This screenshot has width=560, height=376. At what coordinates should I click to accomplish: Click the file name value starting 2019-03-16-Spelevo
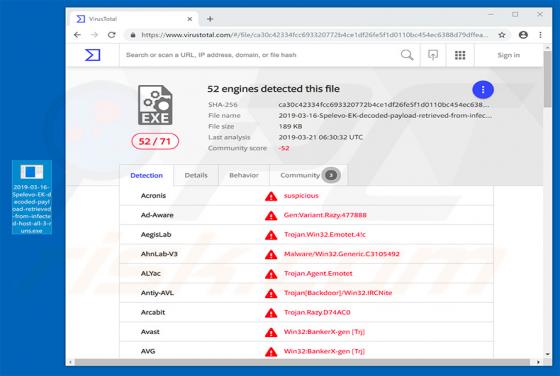pos(385,115)
